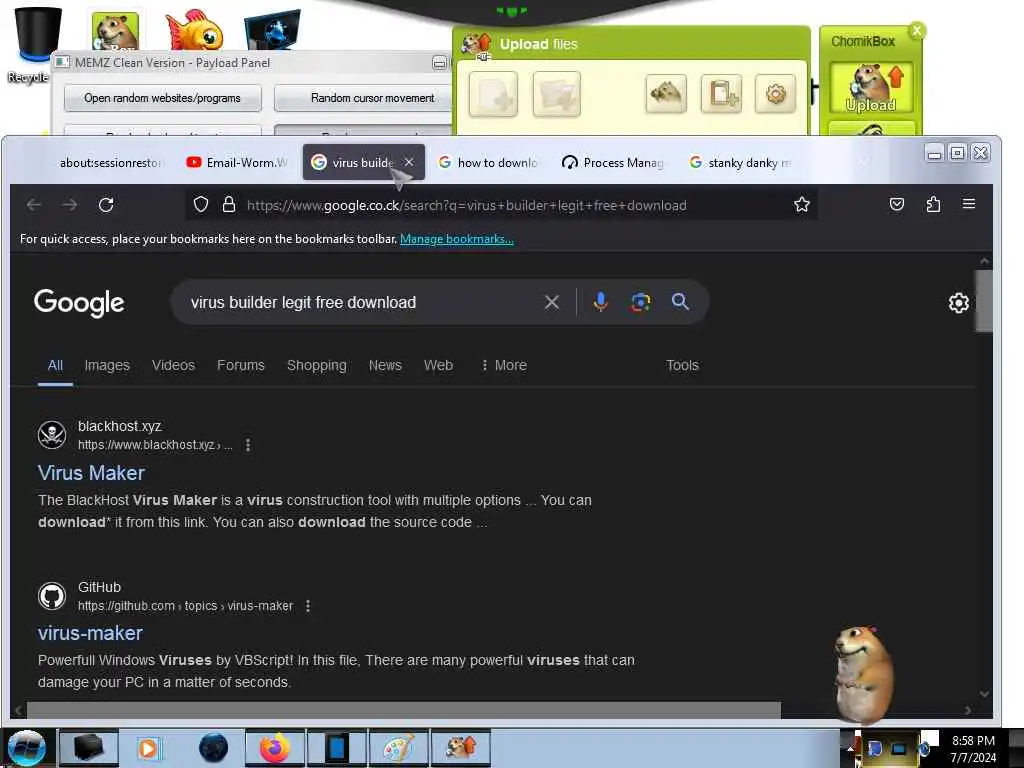Screen dimensions: 1024x768
Task: Reload the page in Firefox
Action: pyautogui.click(x=106, y=205)
